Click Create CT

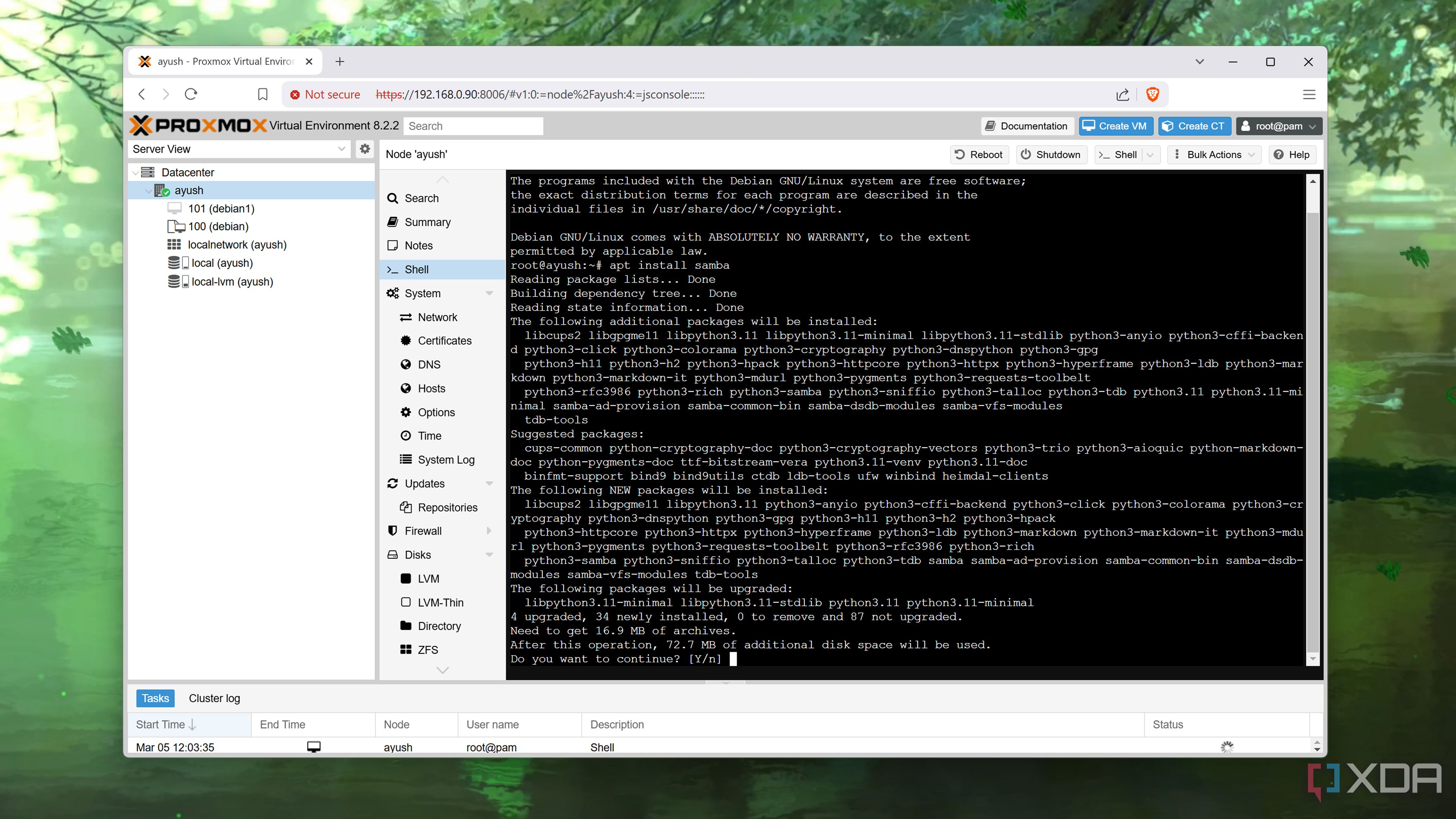point(1194,126)
